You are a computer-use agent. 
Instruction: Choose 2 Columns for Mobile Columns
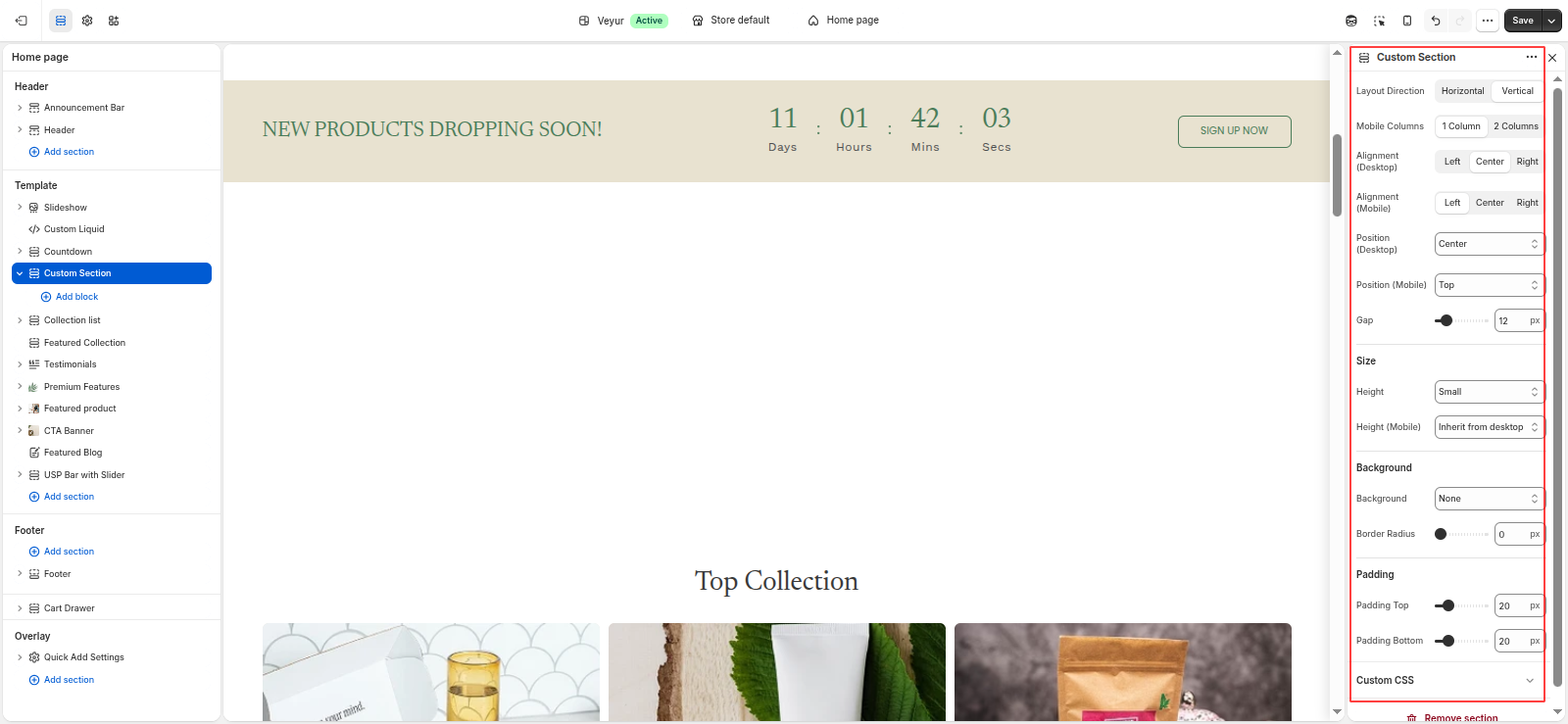coord(1516,126)
